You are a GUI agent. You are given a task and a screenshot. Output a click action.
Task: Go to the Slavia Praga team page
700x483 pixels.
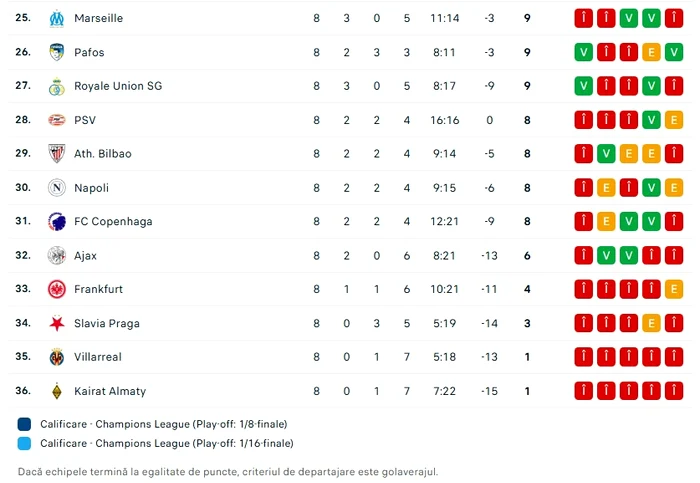click(107, 323)
